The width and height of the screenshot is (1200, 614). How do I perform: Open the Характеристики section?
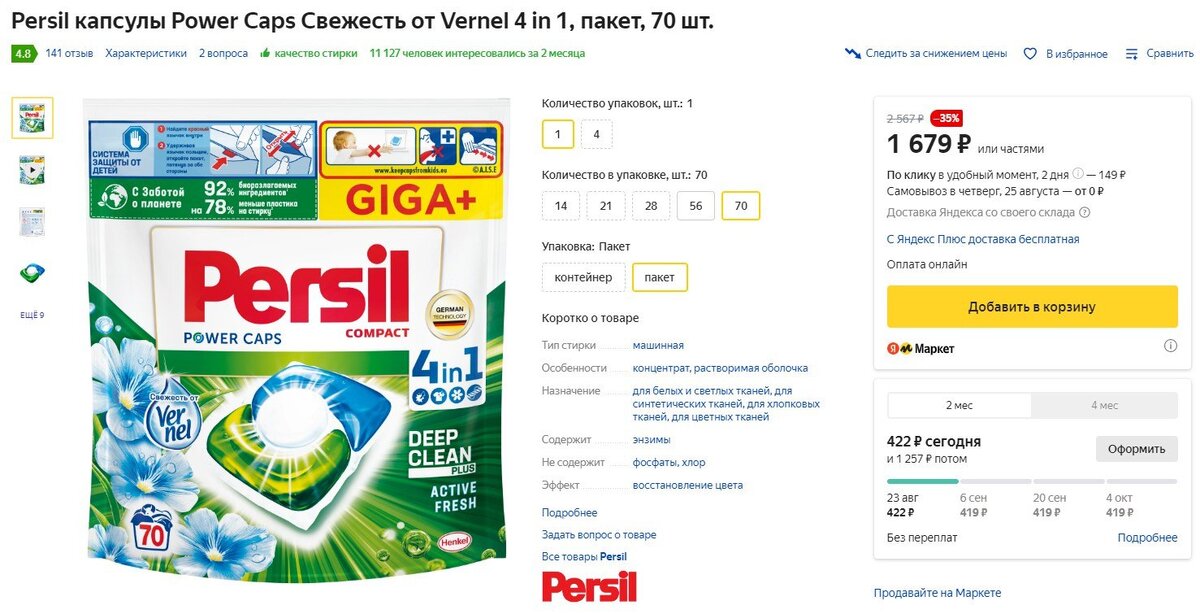click(146, 54)
